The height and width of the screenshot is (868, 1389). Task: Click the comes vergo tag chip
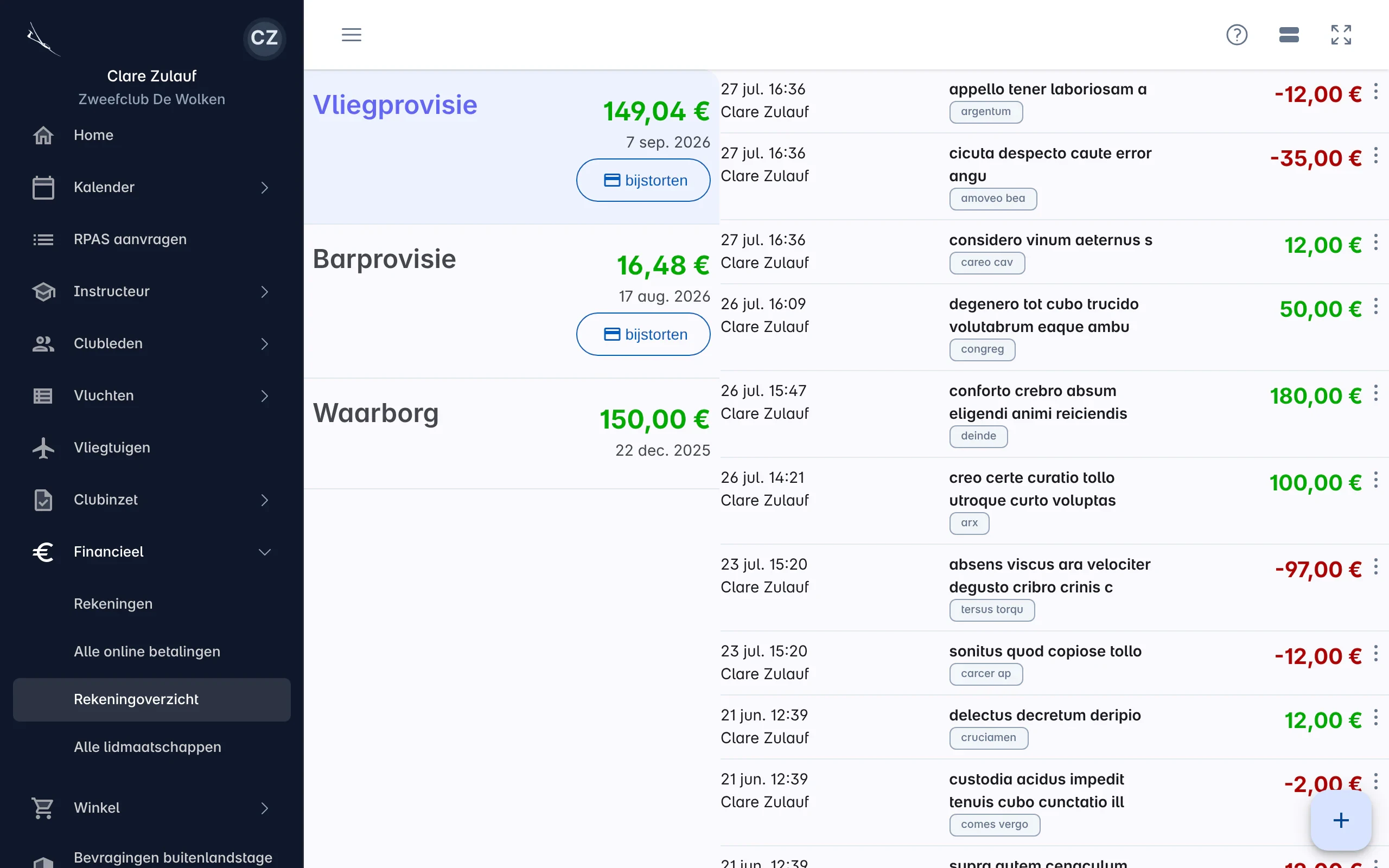[x=994, y=825]
